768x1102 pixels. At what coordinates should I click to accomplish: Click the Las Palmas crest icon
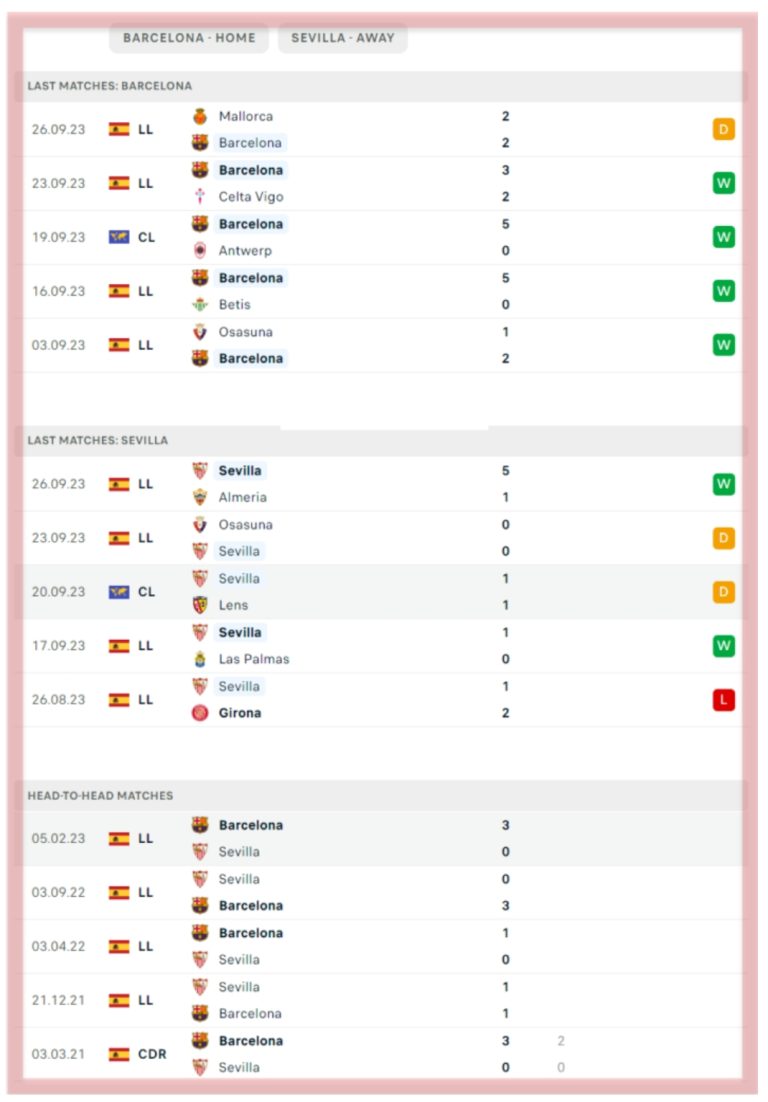tap(200, 659)
